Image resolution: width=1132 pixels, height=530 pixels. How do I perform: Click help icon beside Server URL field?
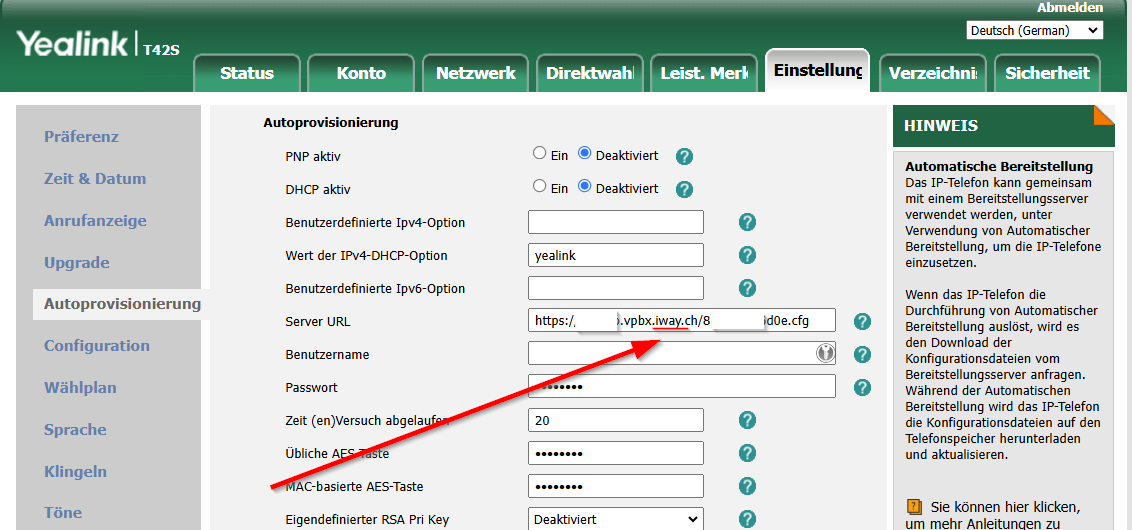click(862, 321)
